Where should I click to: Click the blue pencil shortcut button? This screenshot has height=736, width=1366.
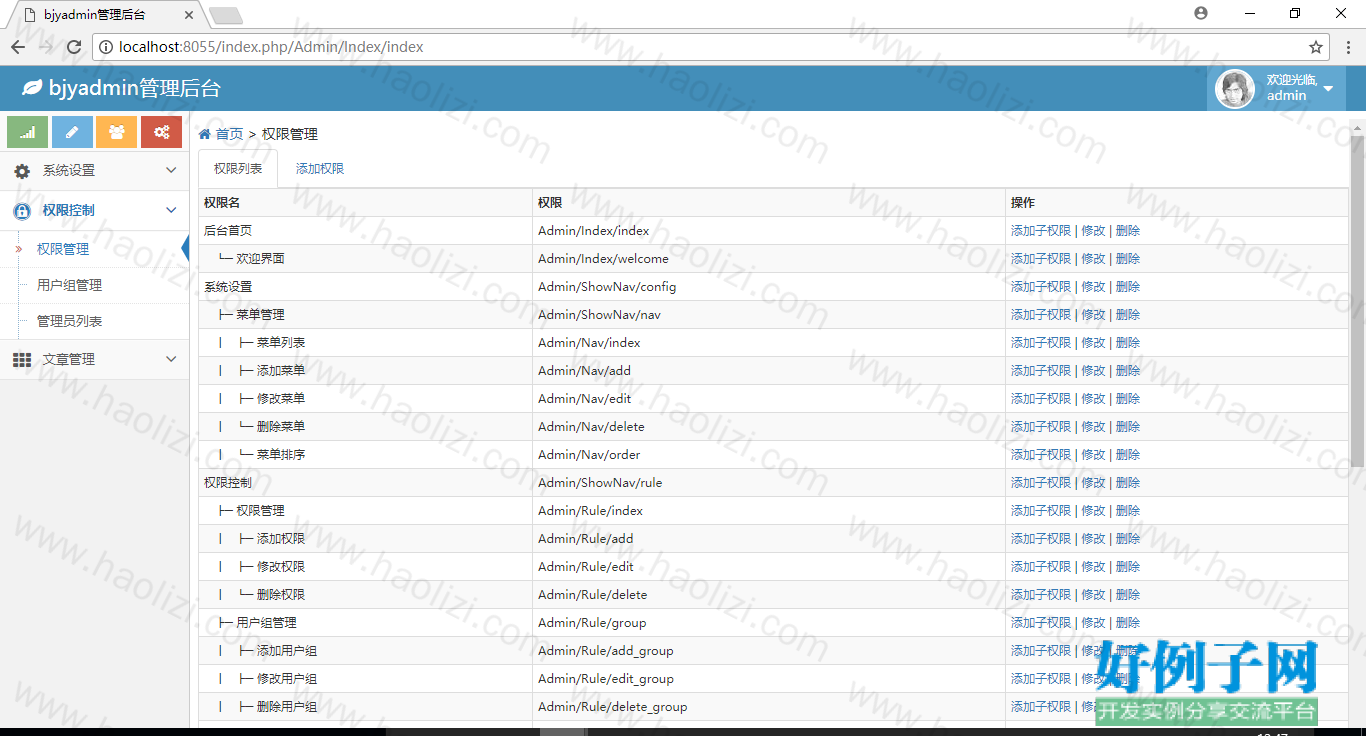coord(72,132)
